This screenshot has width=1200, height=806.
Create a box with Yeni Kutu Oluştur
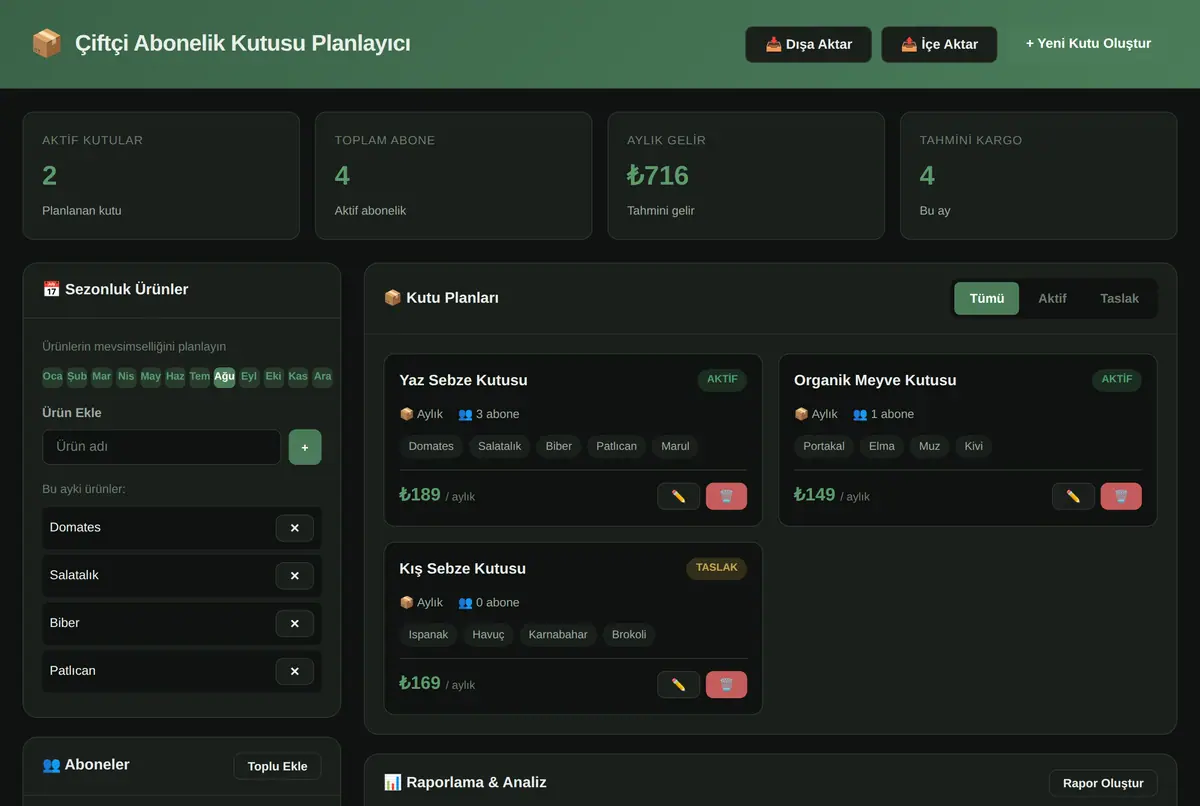point(1088,44)
